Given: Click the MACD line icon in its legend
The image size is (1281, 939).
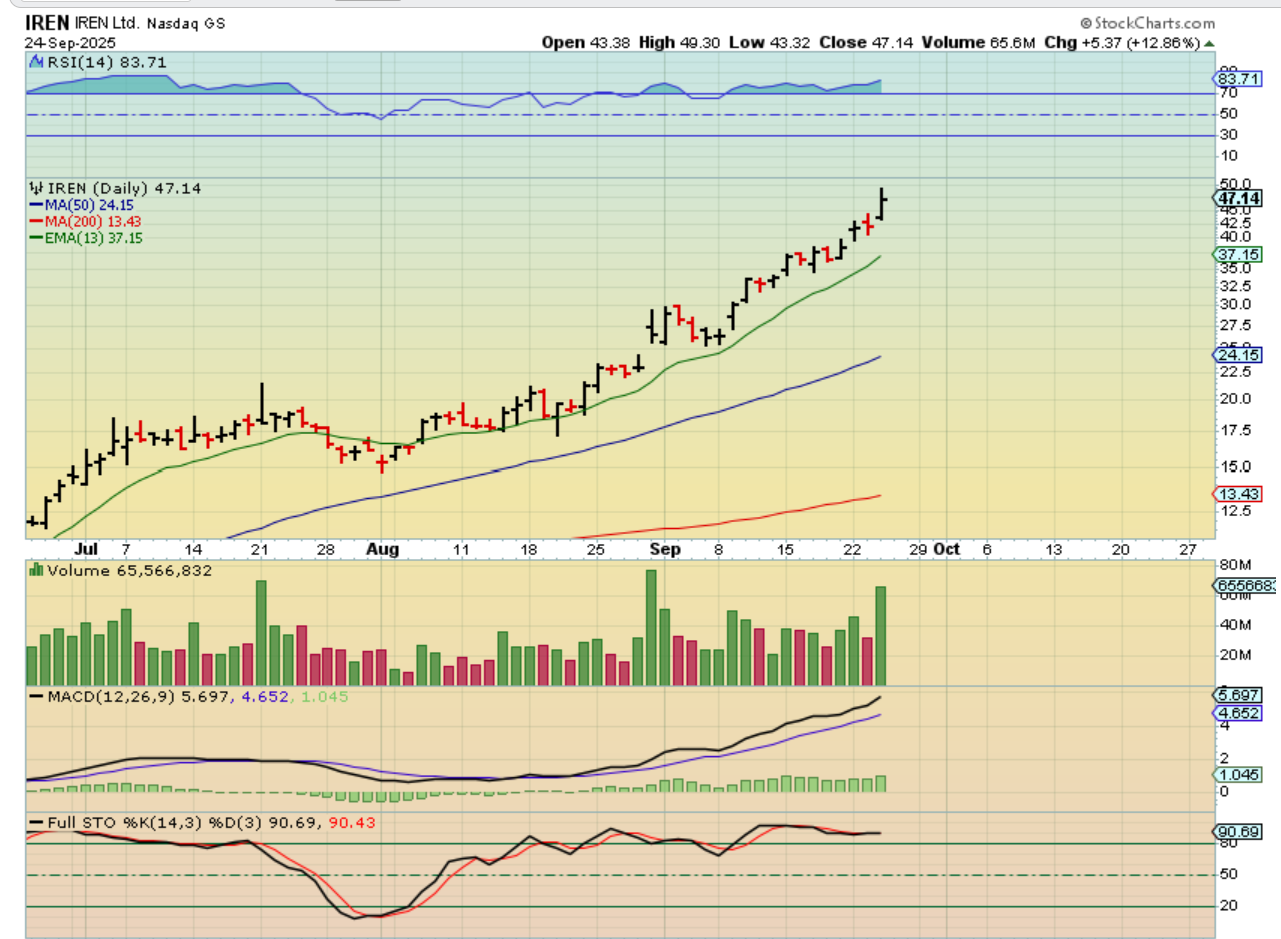Looking at the screenshot, I should [x=35, y=695].
